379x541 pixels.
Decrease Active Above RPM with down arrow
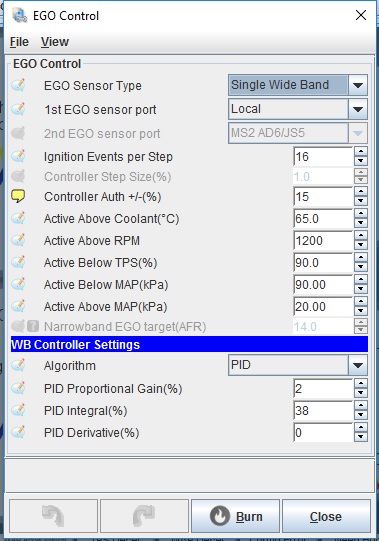(361, 245)
